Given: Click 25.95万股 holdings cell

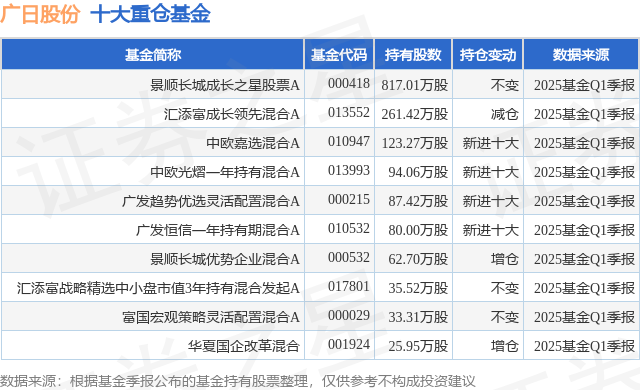Looking at the screenshot, I should [418, 346].
